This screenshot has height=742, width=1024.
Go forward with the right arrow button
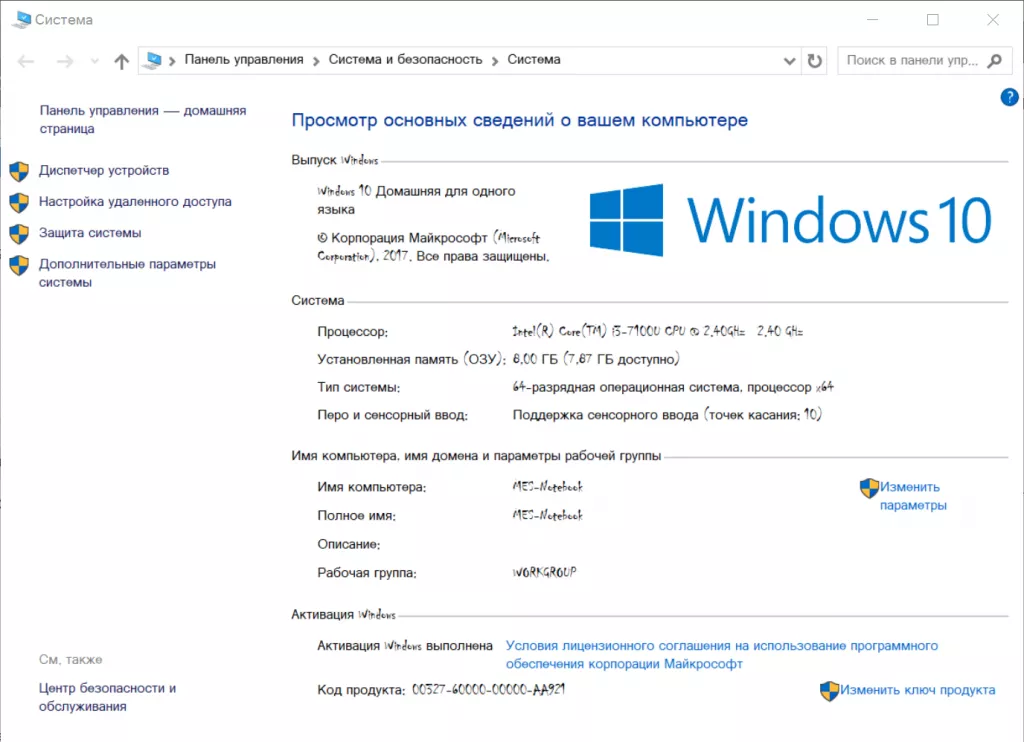pyautogui.click(x=65, y=61)
